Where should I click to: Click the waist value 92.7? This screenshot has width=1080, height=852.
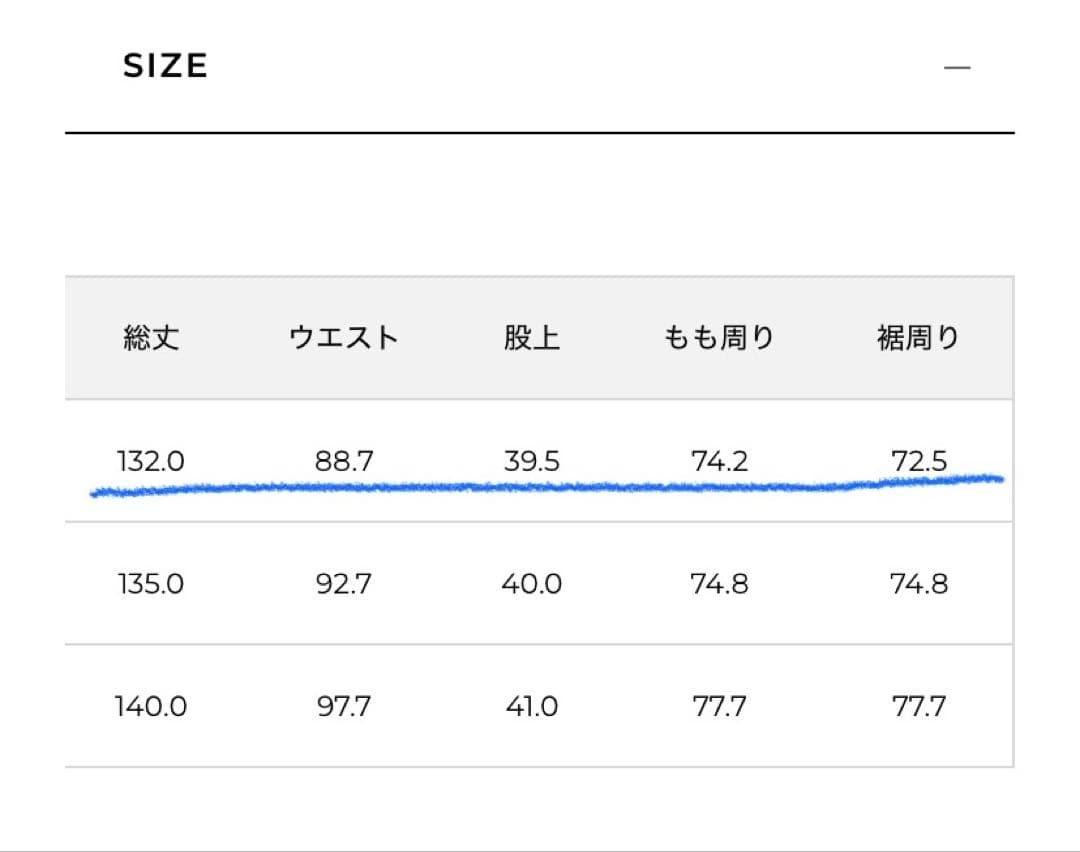tap(343, 584)
